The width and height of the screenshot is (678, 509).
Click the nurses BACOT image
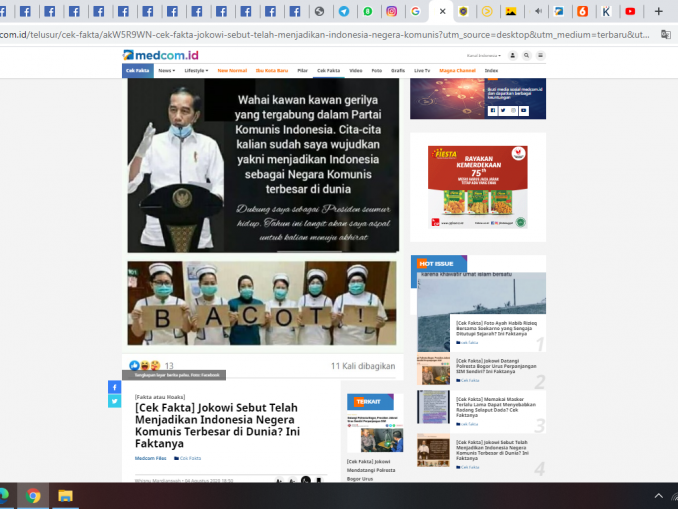click(x=262, y=303)
